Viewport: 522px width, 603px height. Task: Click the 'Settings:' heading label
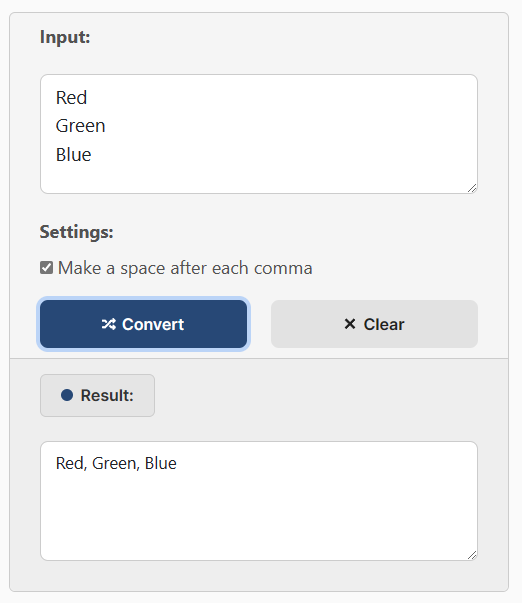77,232
